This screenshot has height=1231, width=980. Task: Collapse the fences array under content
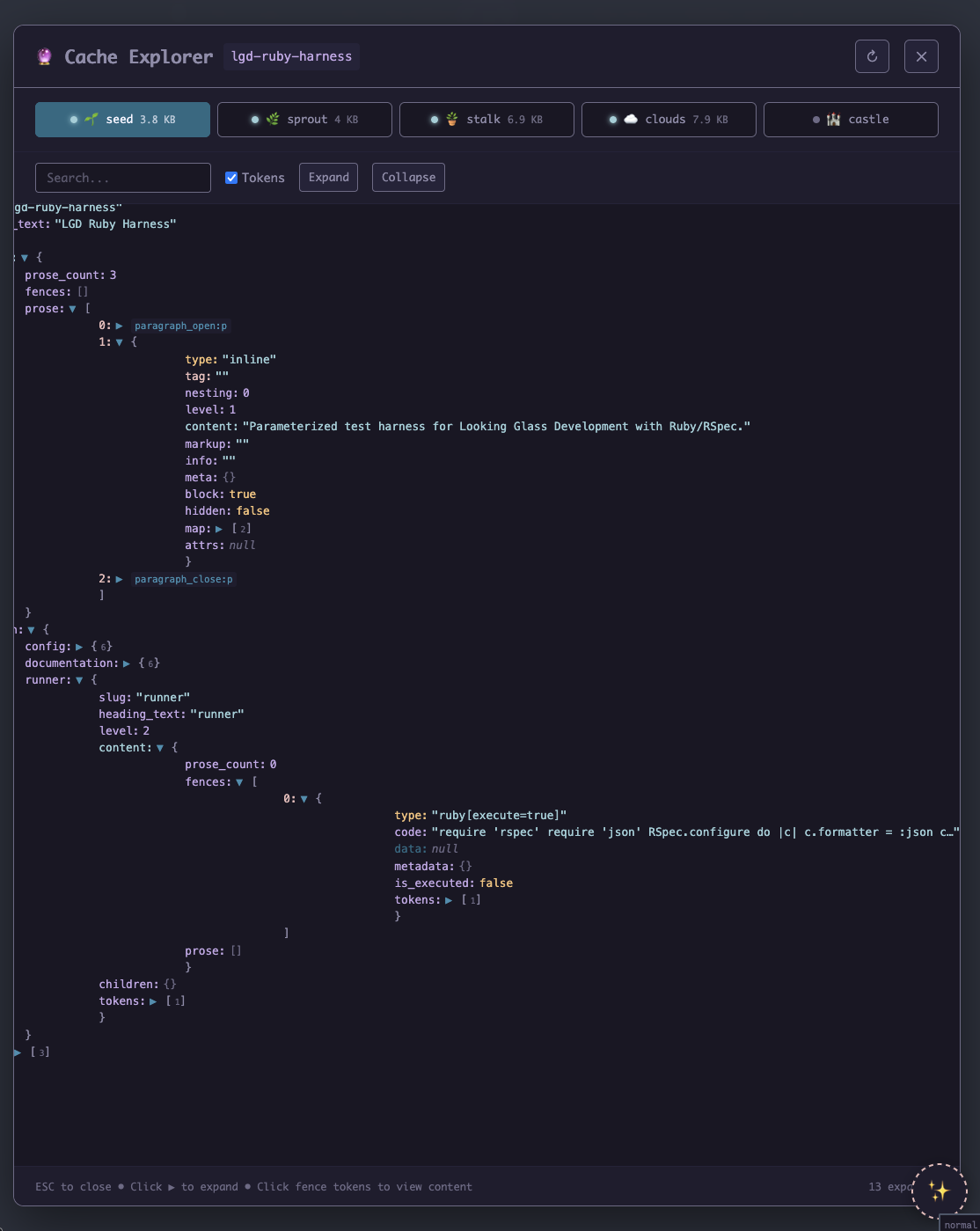tap(239, 782)
